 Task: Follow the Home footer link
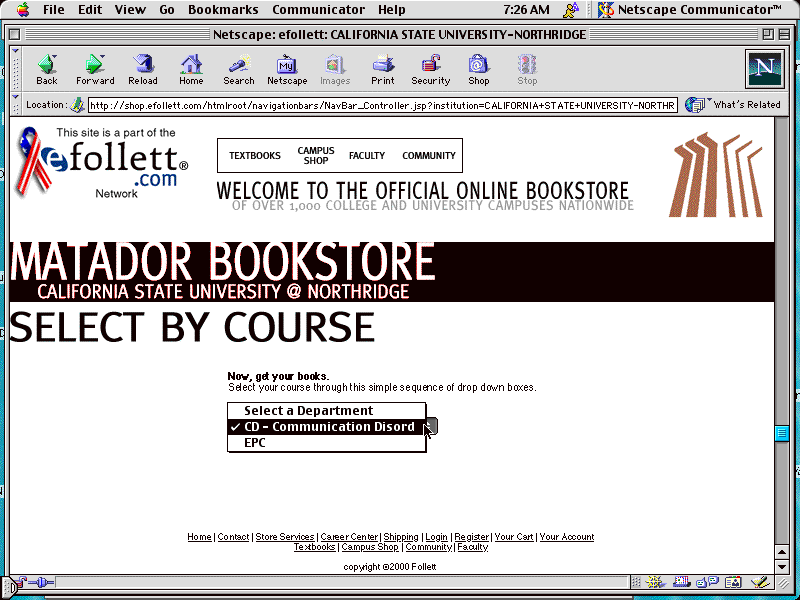tap(199, 537)
